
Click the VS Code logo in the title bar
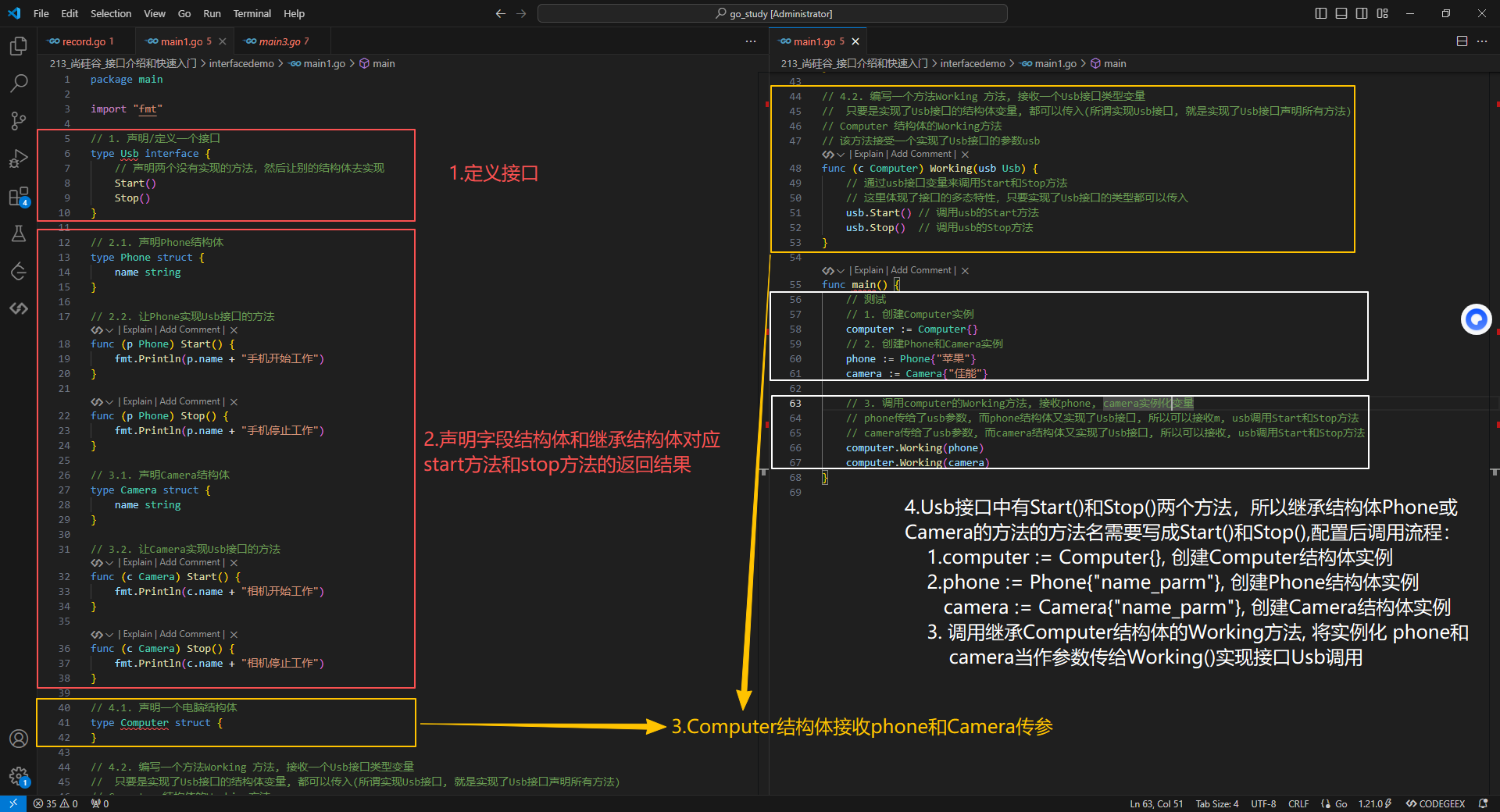point(14,13)
